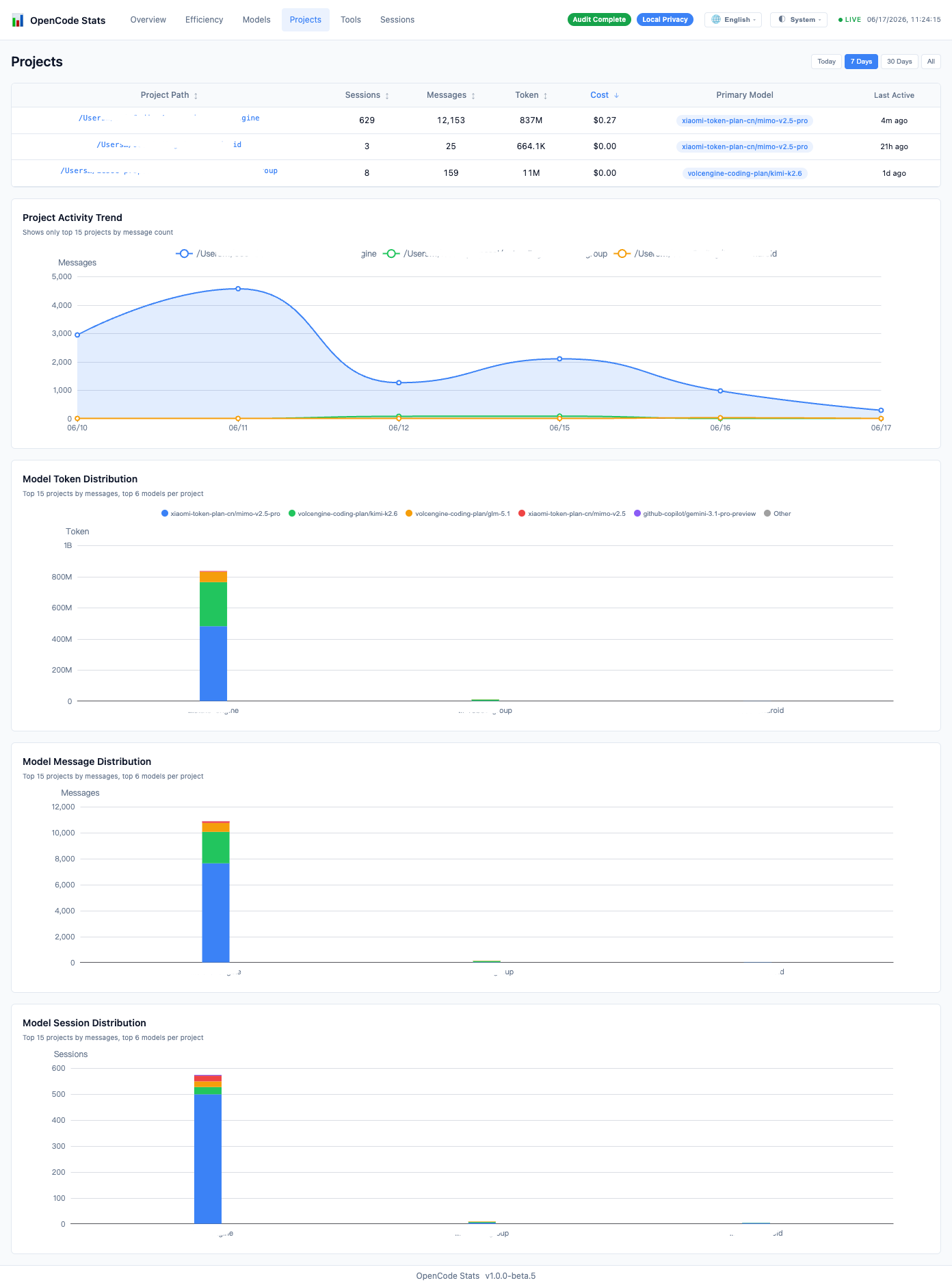This screenshot has height=1287, width=952.
Task: Click the OpenCode Stats logo icon
Action: click(18, 21)
